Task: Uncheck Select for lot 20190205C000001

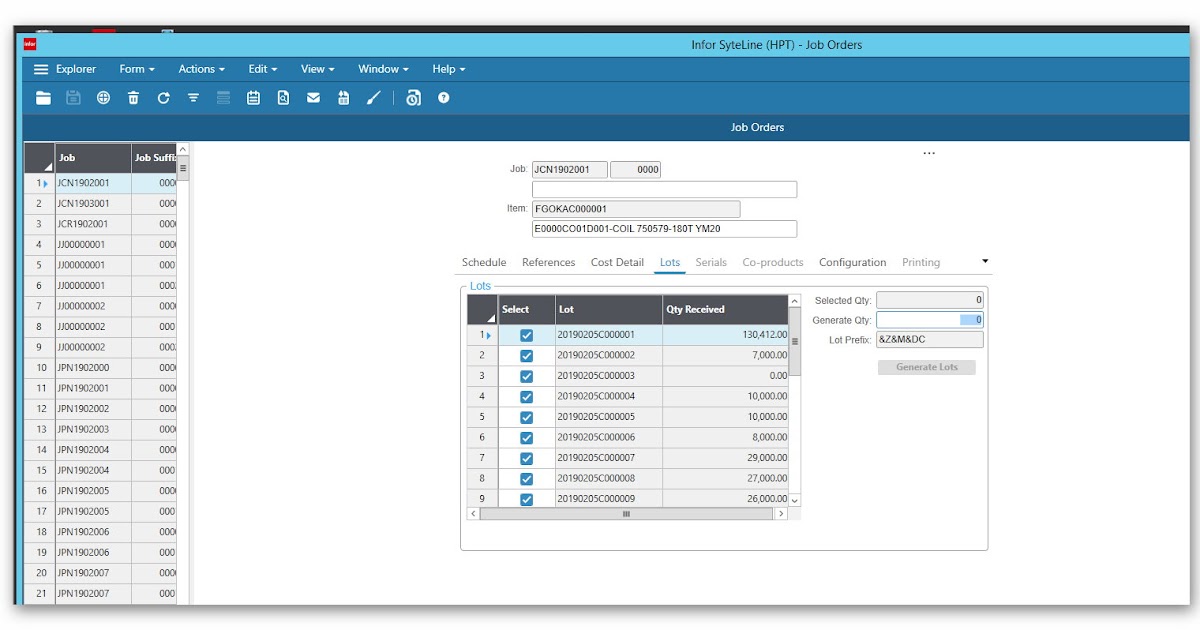Action: (x=526, y=335)
